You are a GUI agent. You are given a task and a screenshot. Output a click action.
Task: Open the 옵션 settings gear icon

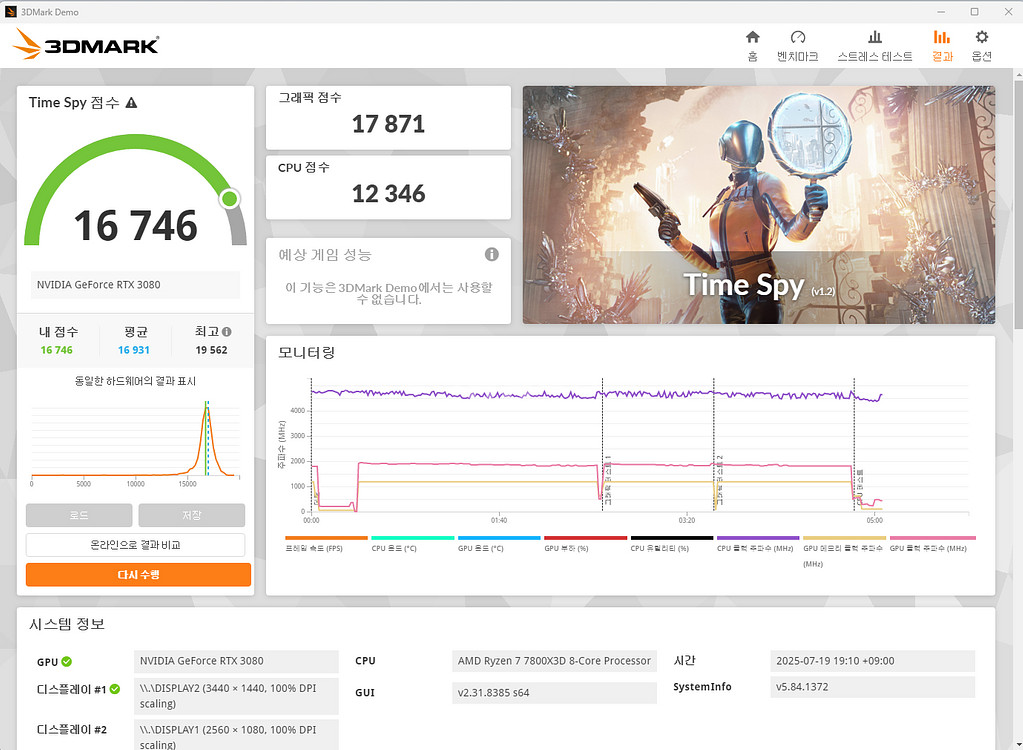980,40
